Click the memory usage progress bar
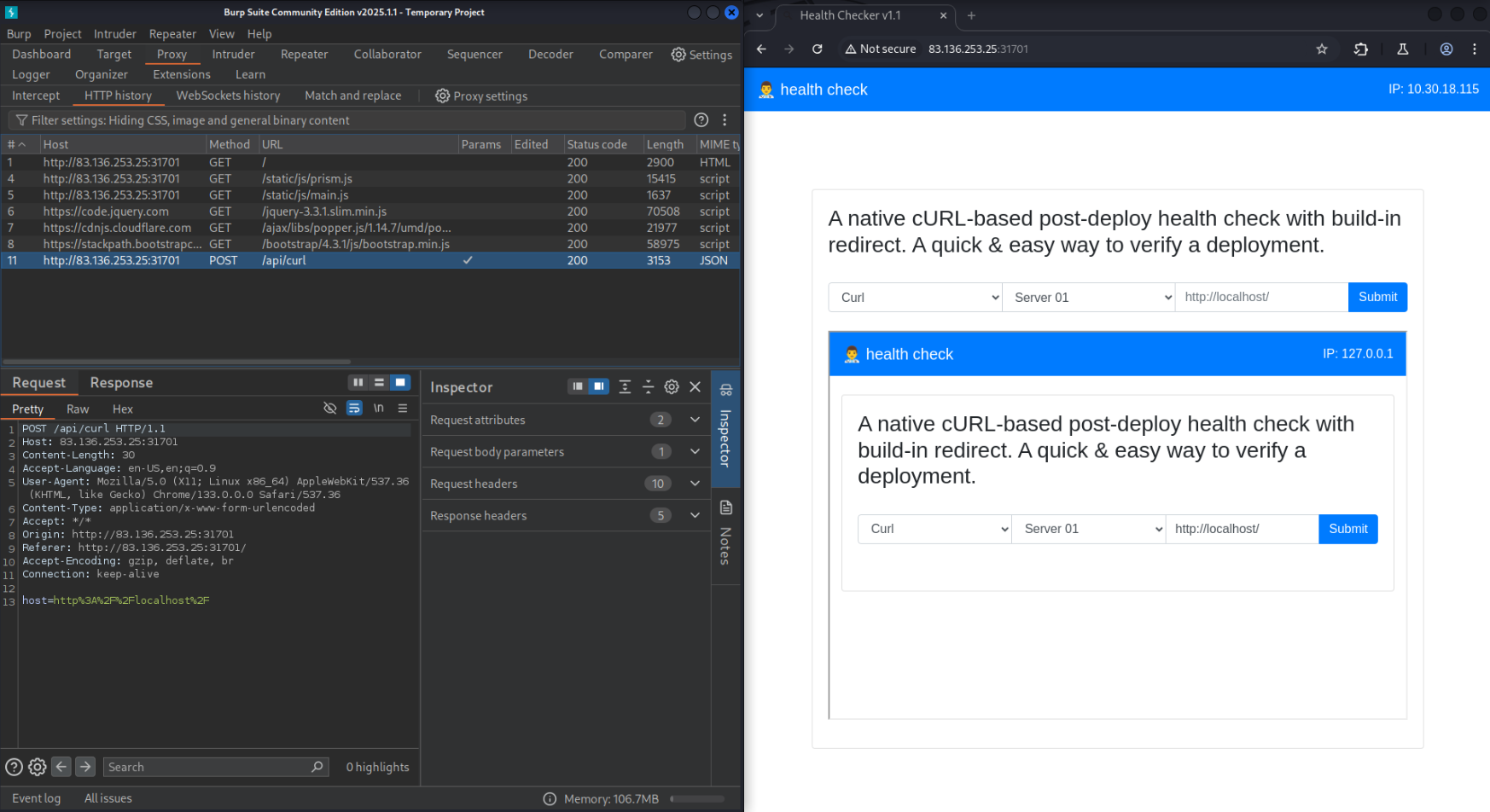 (697, 799)
